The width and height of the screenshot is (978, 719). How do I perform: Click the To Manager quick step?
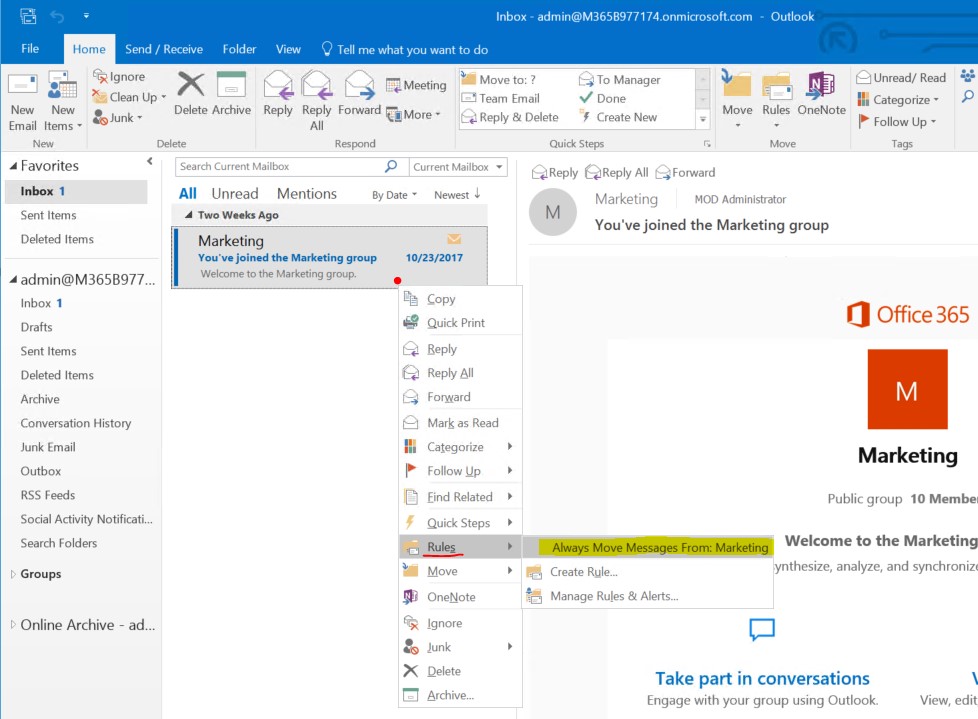[620, 79]
